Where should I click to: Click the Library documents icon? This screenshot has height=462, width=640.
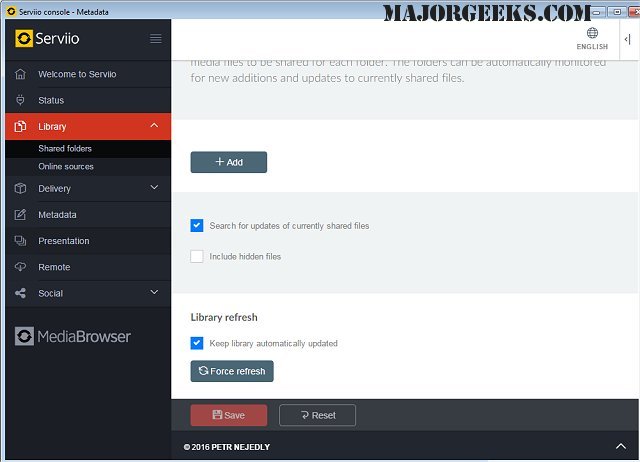(x=20, y=127)
